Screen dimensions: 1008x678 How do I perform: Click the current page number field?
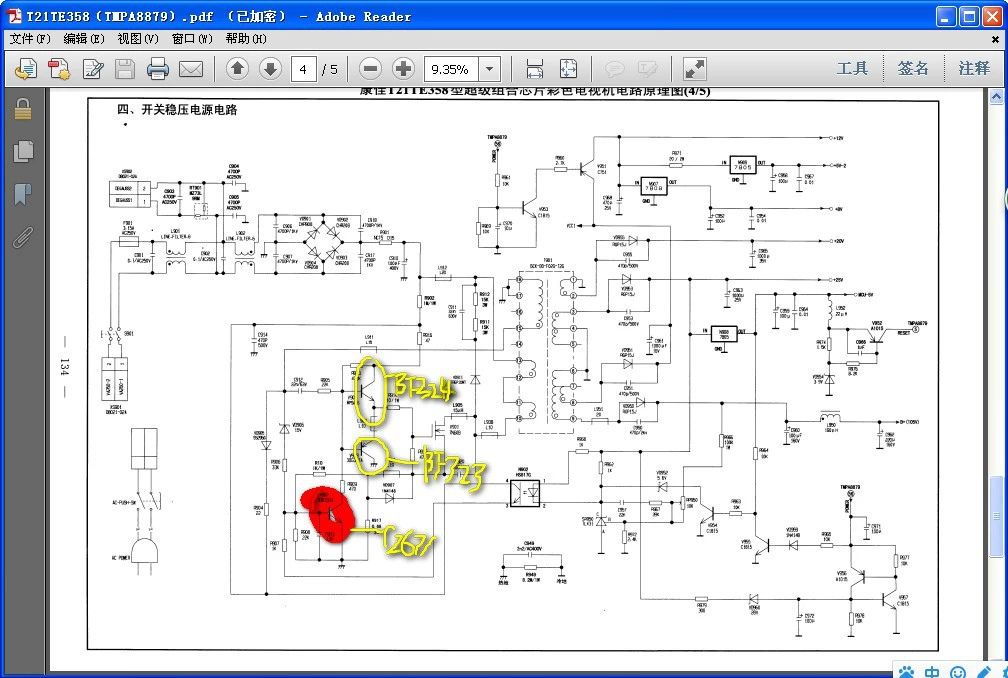click(303, 69)
